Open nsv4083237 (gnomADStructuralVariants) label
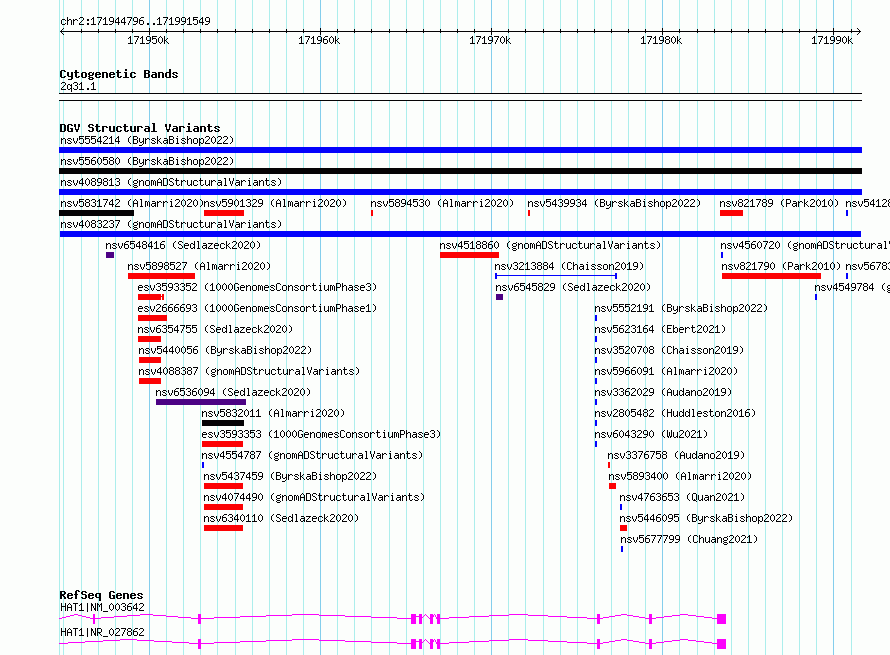 171,224
